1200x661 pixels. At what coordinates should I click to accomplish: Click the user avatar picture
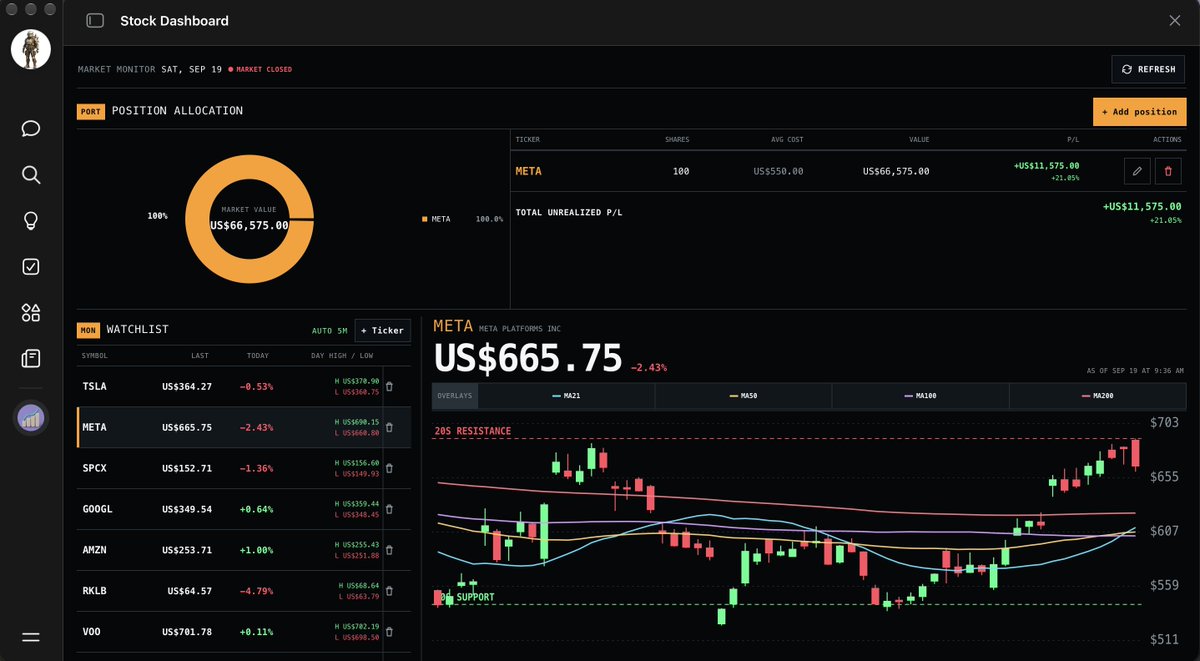31,49
